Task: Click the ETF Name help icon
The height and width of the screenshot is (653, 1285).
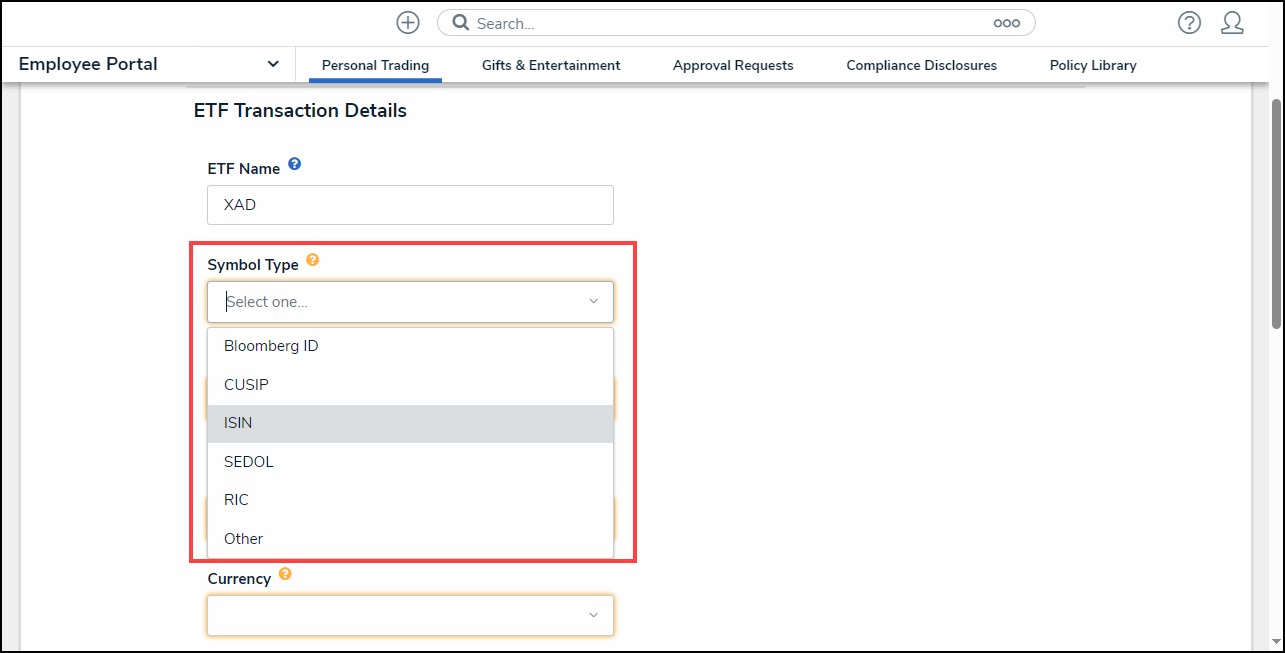Action: pyautogui.click(x=295, y=164)
